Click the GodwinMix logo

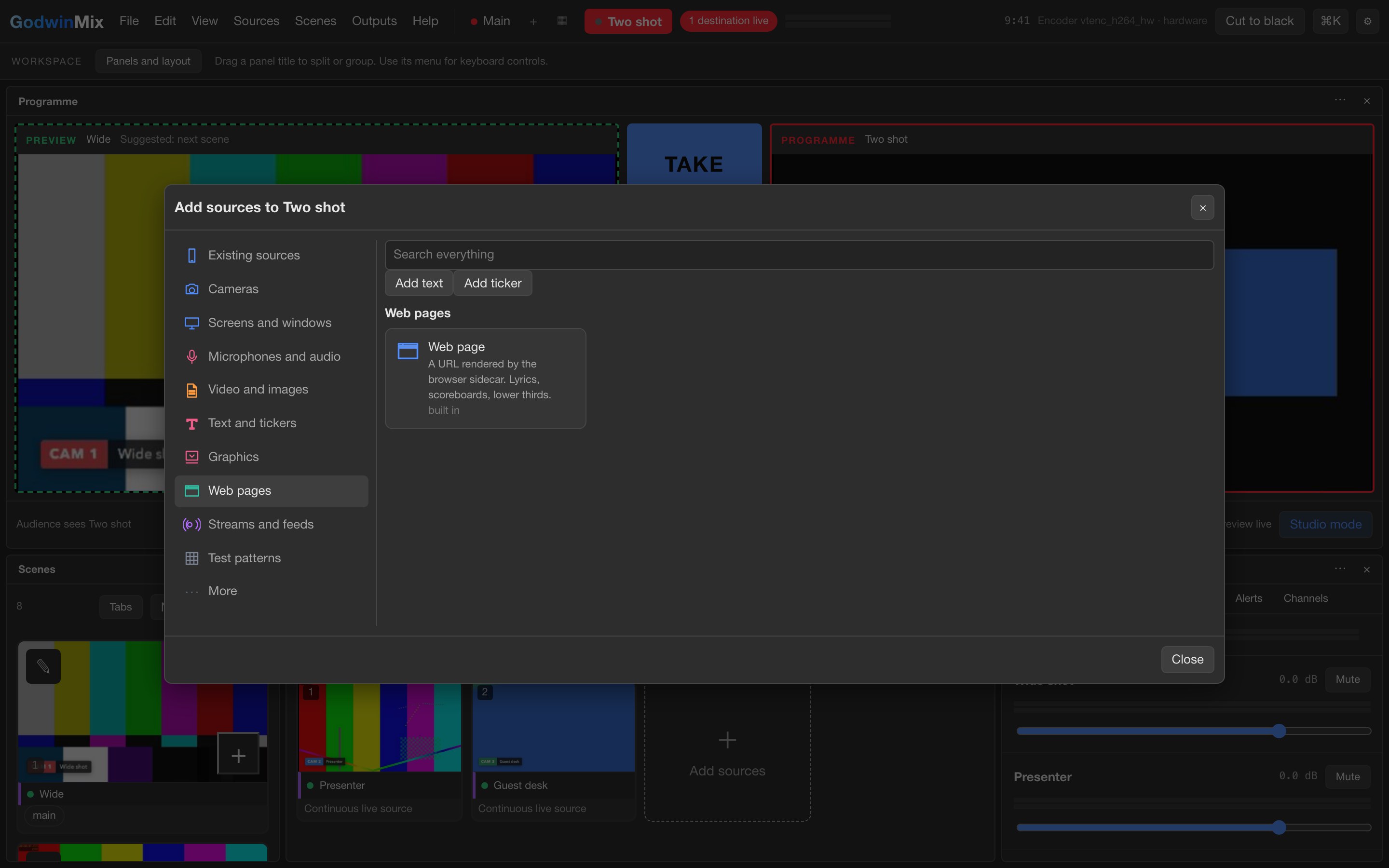click(56, 22)
